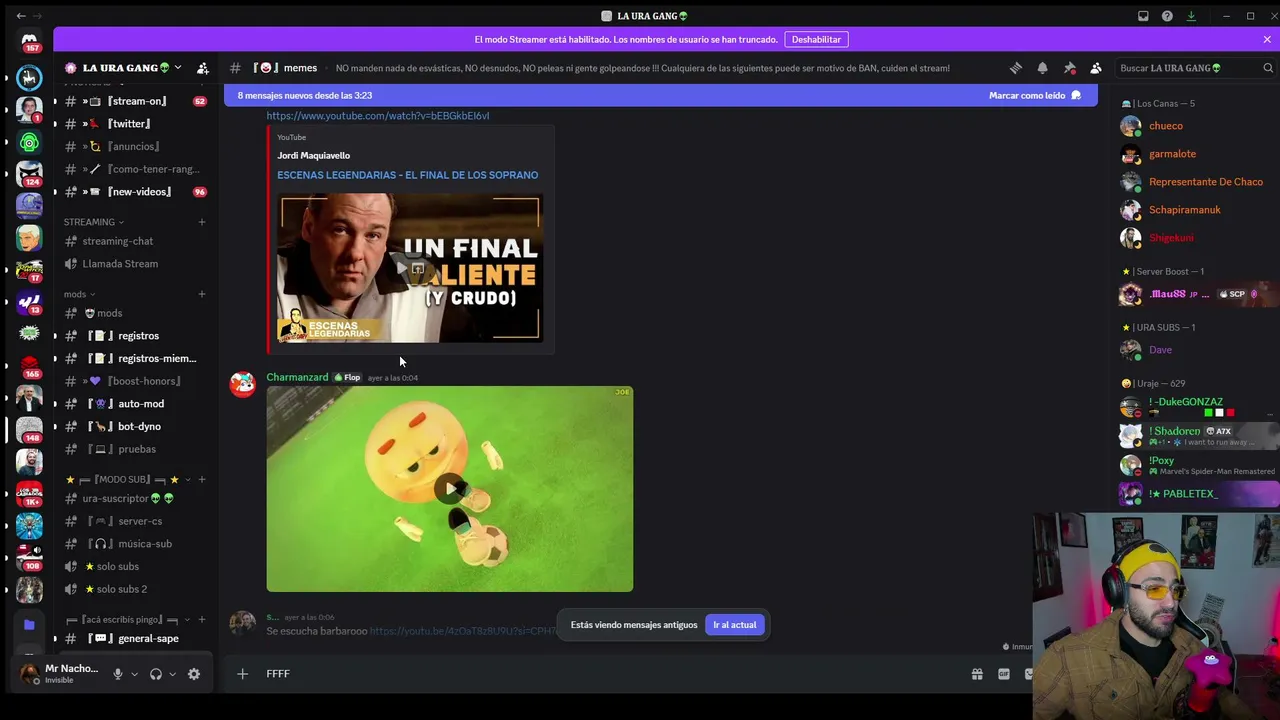Toggle microphone mute
Viewport: 1280px width, 720px height.
pyautogui.click(x=118, y=674)
